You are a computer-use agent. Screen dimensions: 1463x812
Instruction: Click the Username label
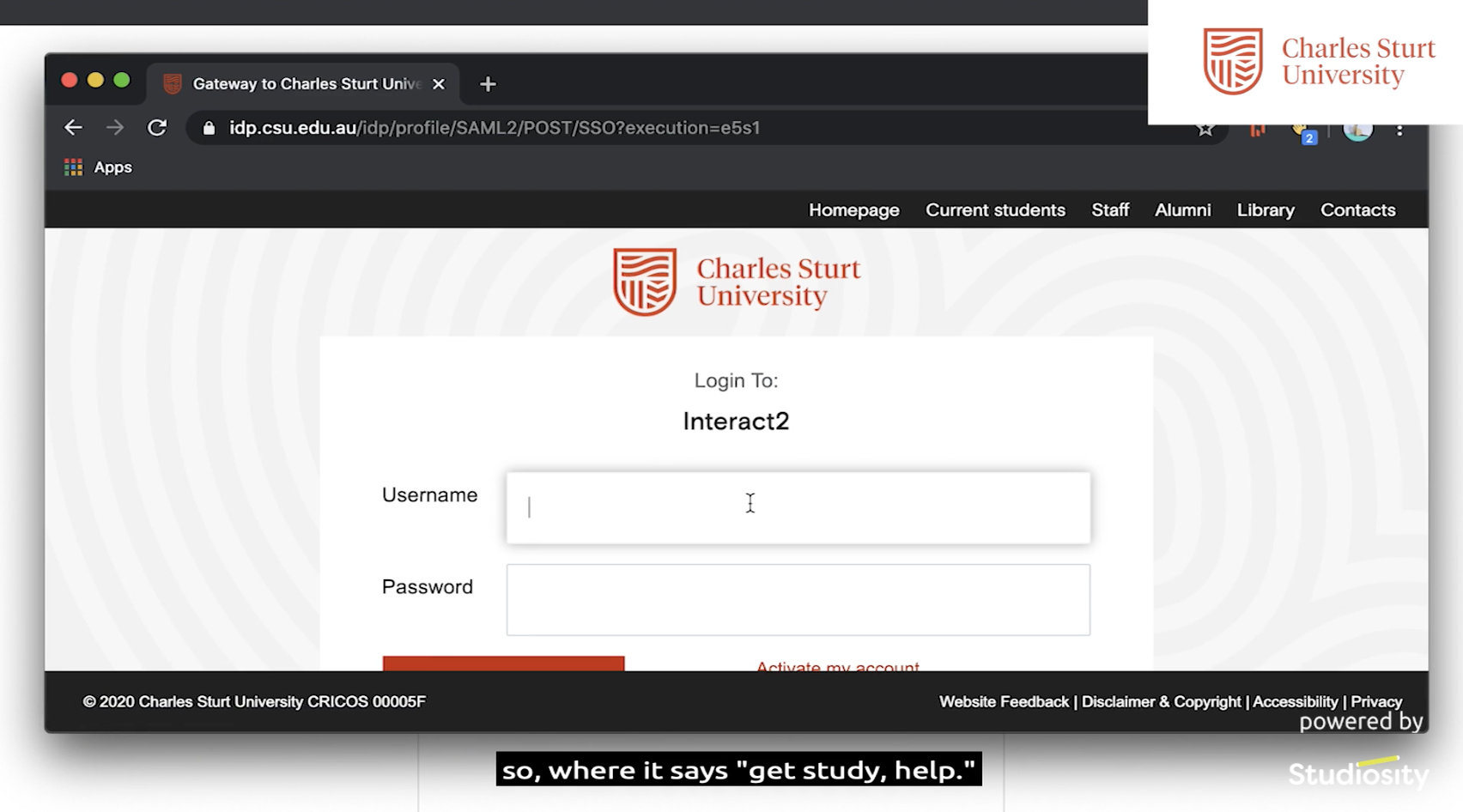pyautogui.click(x=429, y=495)
